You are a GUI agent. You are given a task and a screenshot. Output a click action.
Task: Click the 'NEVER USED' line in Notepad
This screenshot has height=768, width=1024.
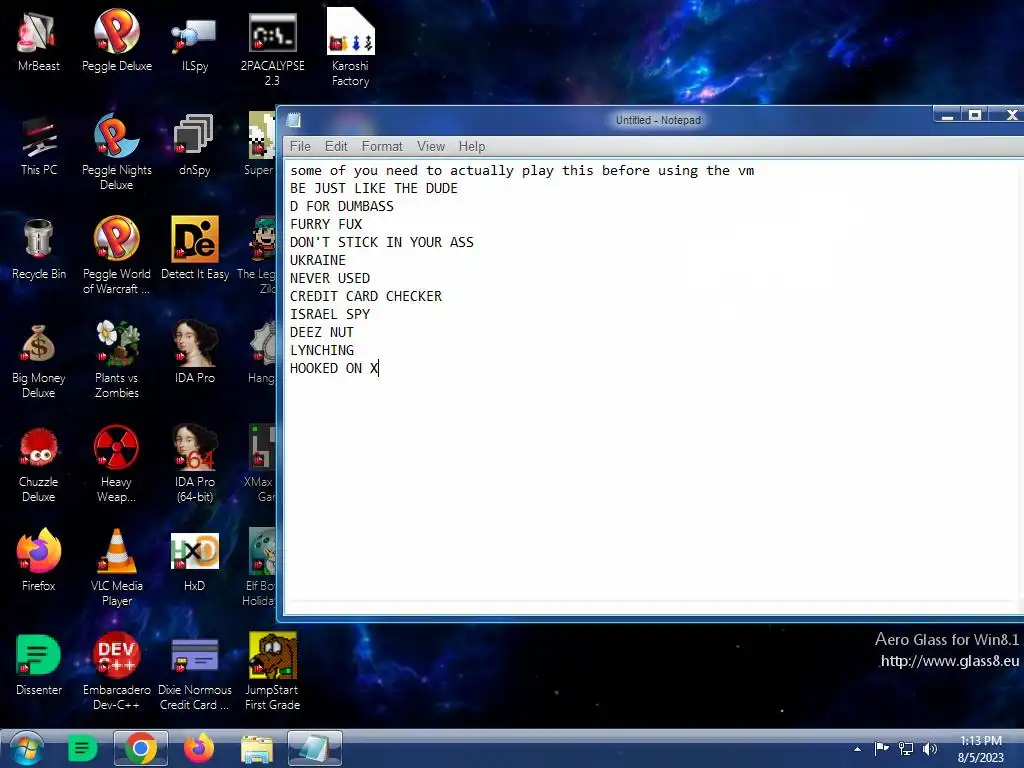click(x=330, y=278)
